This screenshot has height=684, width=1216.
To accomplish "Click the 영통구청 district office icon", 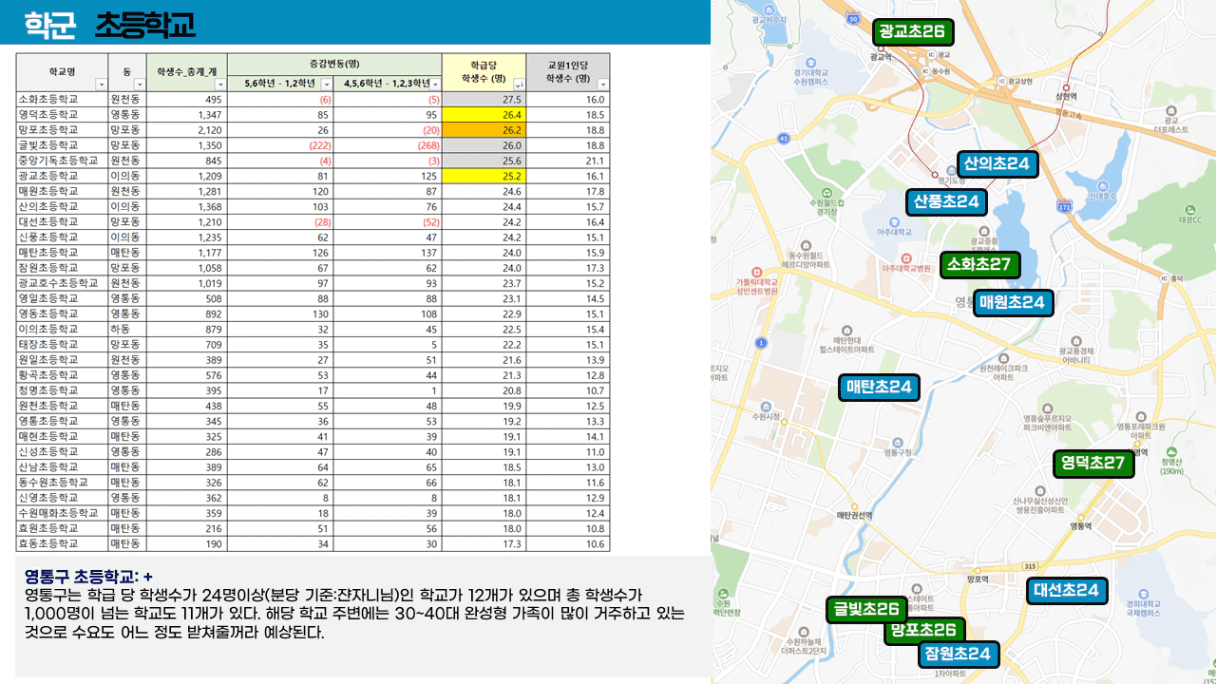I will tap(898, 442).
